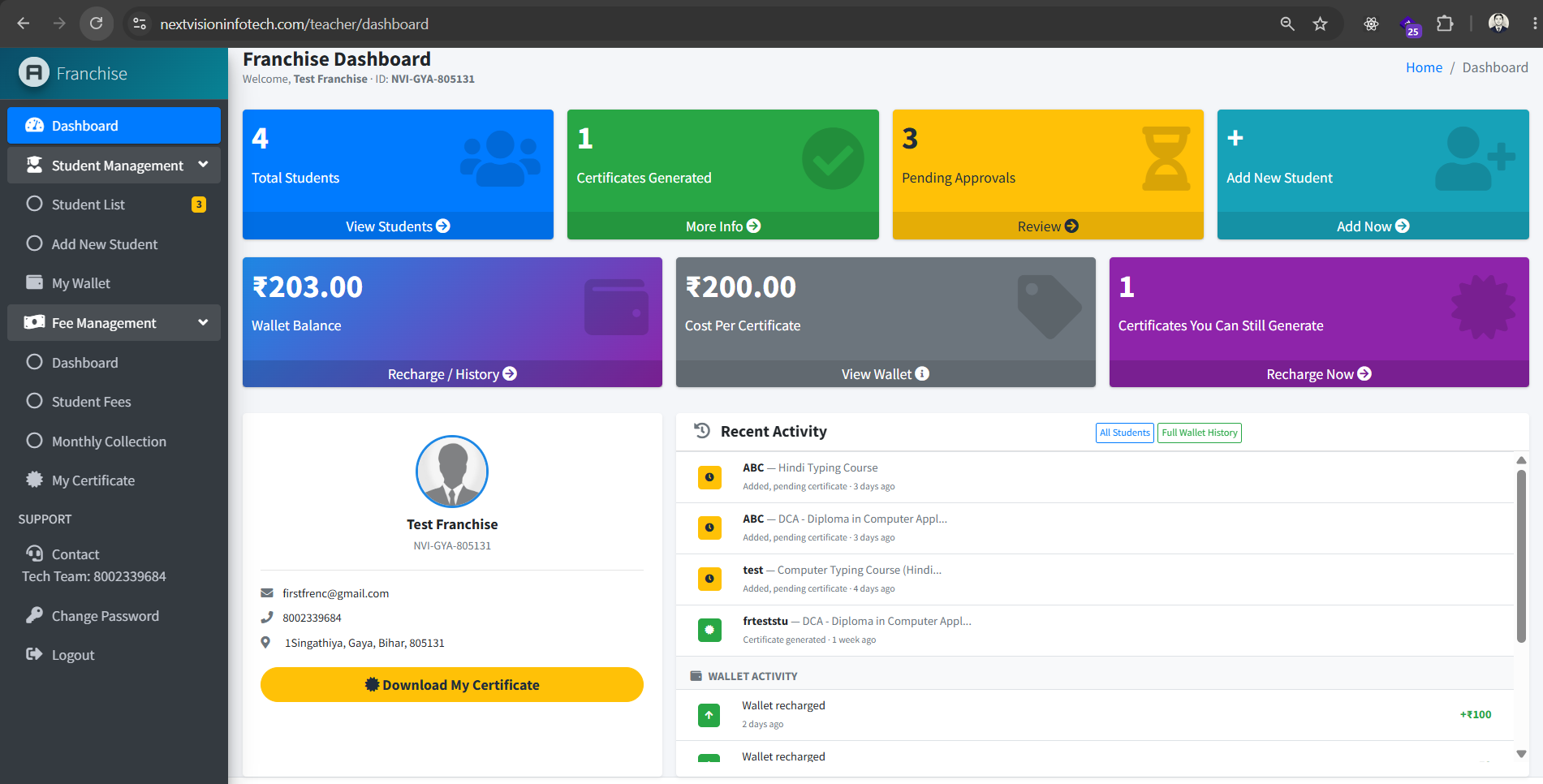
Task: Open Recharge / History on Wallet Balance card
Action: (x=452, y=374)
